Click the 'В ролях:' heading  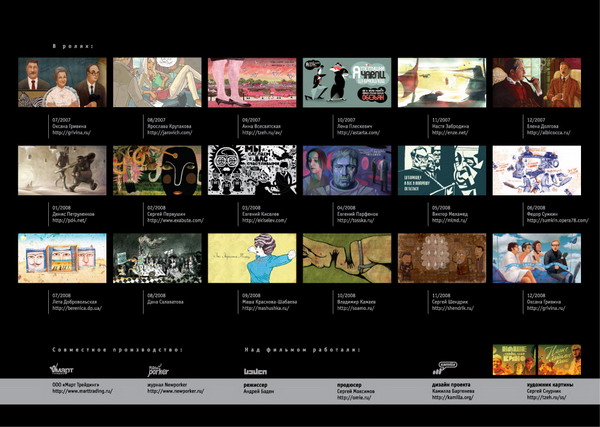pos(73,46)
